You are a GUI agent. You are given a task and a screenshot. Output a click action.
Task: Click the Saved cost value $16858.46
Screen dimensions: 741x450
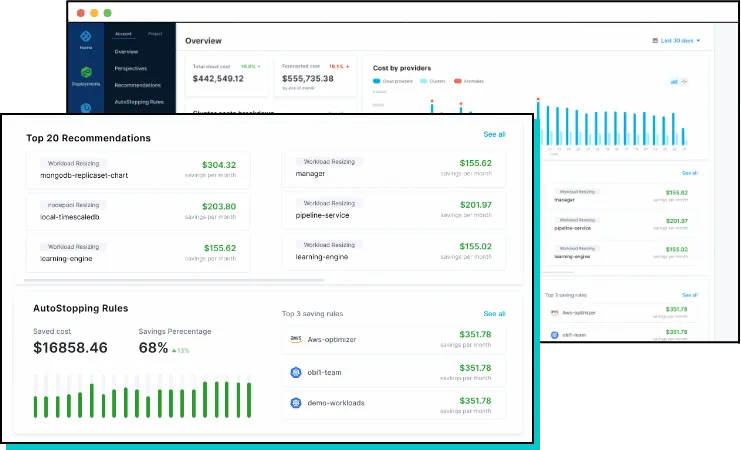click(70, 348)
